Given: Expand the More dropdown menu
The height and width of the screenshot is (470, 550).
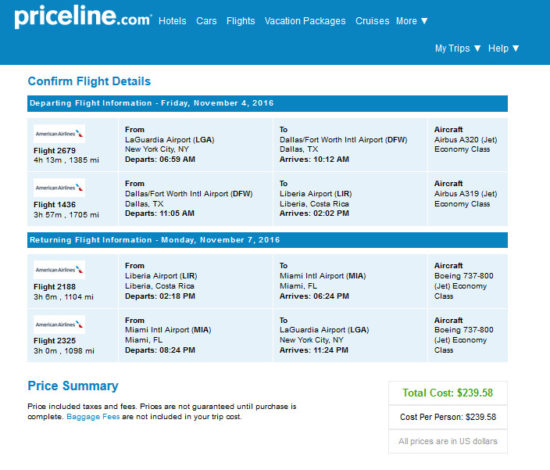Looking at the screenshot, I should (x=412, y=21).
